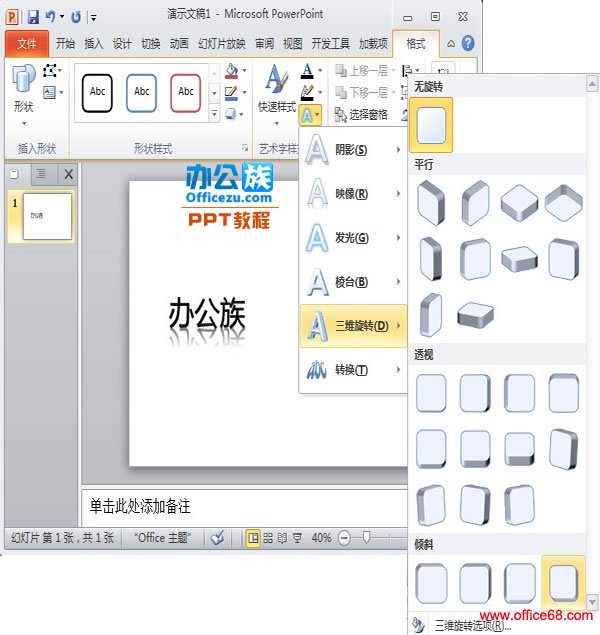Switch to Normal view in status bar

[253, 538]
